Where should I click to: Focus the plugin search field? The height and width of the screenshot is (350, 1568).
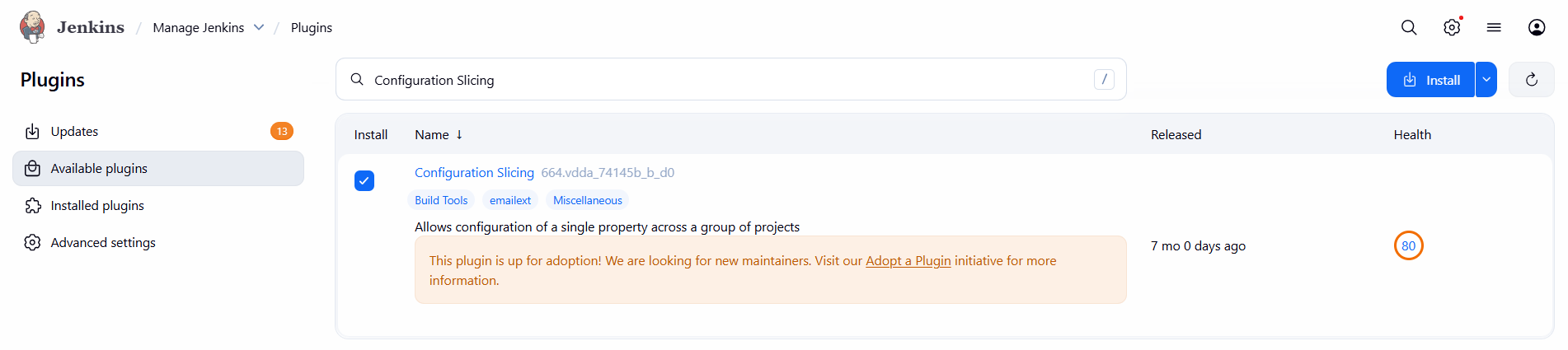725,80
